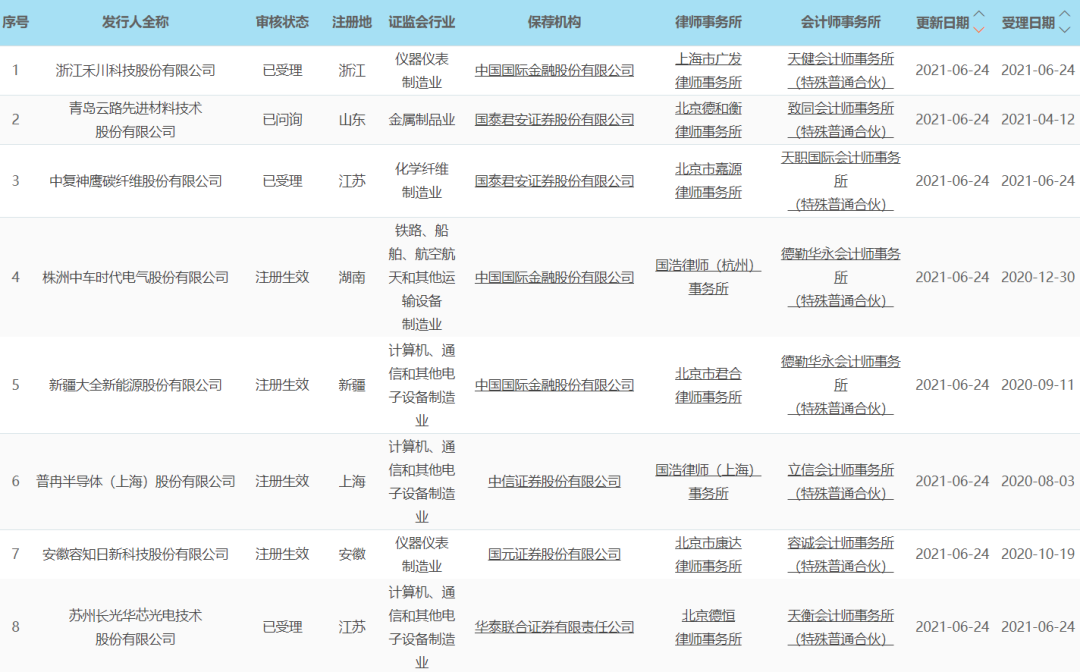Click 化学纤维制造业 industry cell
Image resolution: width=1080 pixels, height=672 pixels.
click(x=422, y=181)
